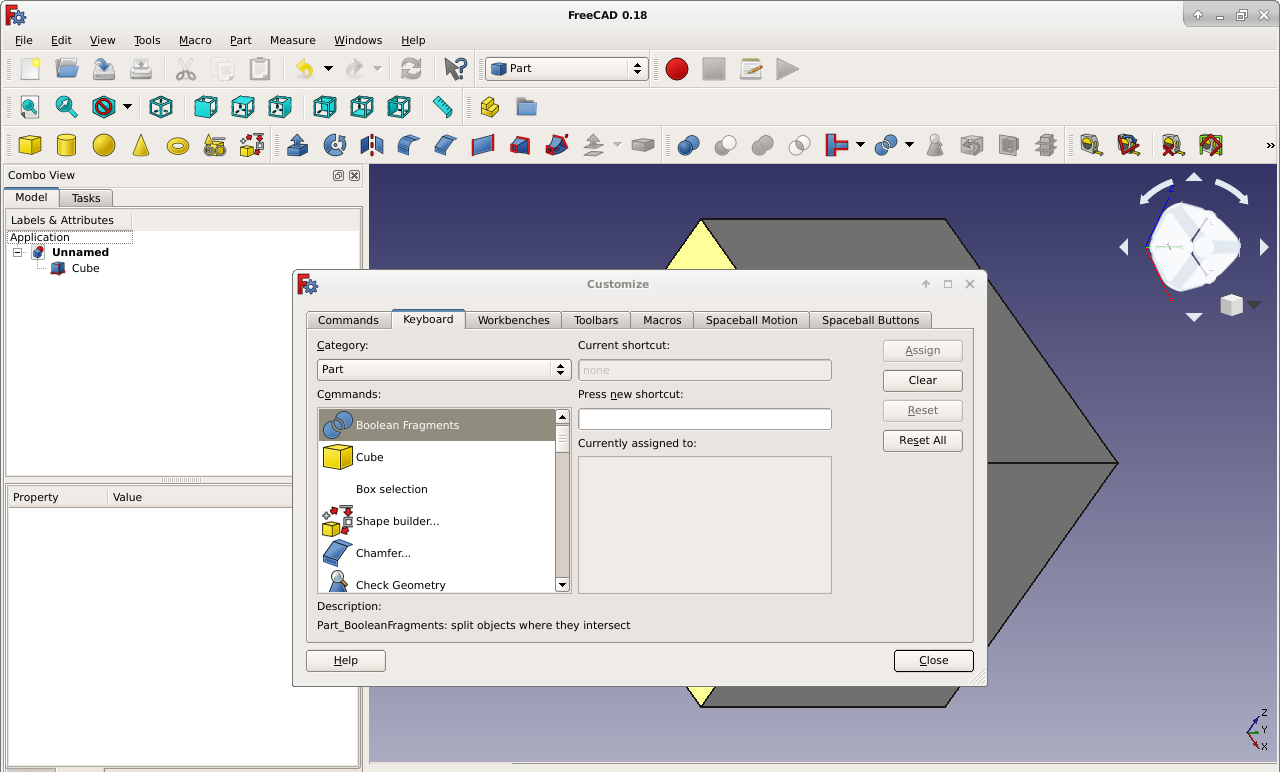
Task: Create a new document icon
Action: tap(30, 69)
